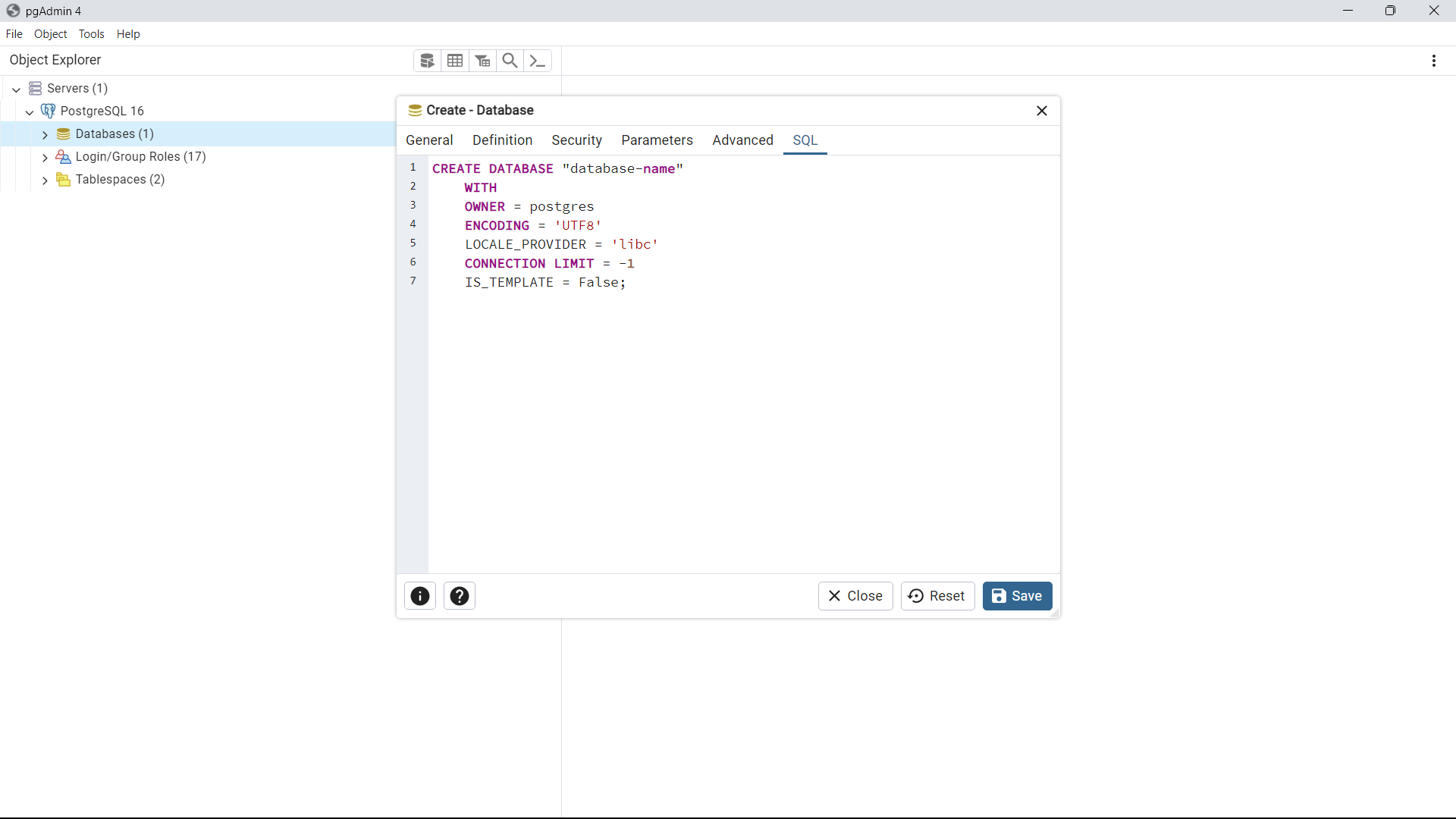The image size is (1456, 819).
Task: Select Databases (1) tree label
Action: (x=115, y=134)
